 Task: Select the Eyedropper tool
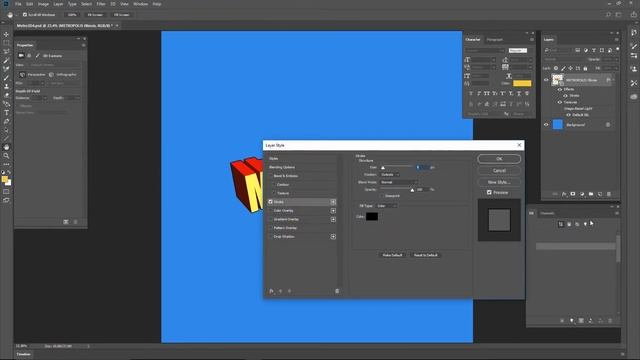pos(6,60)
